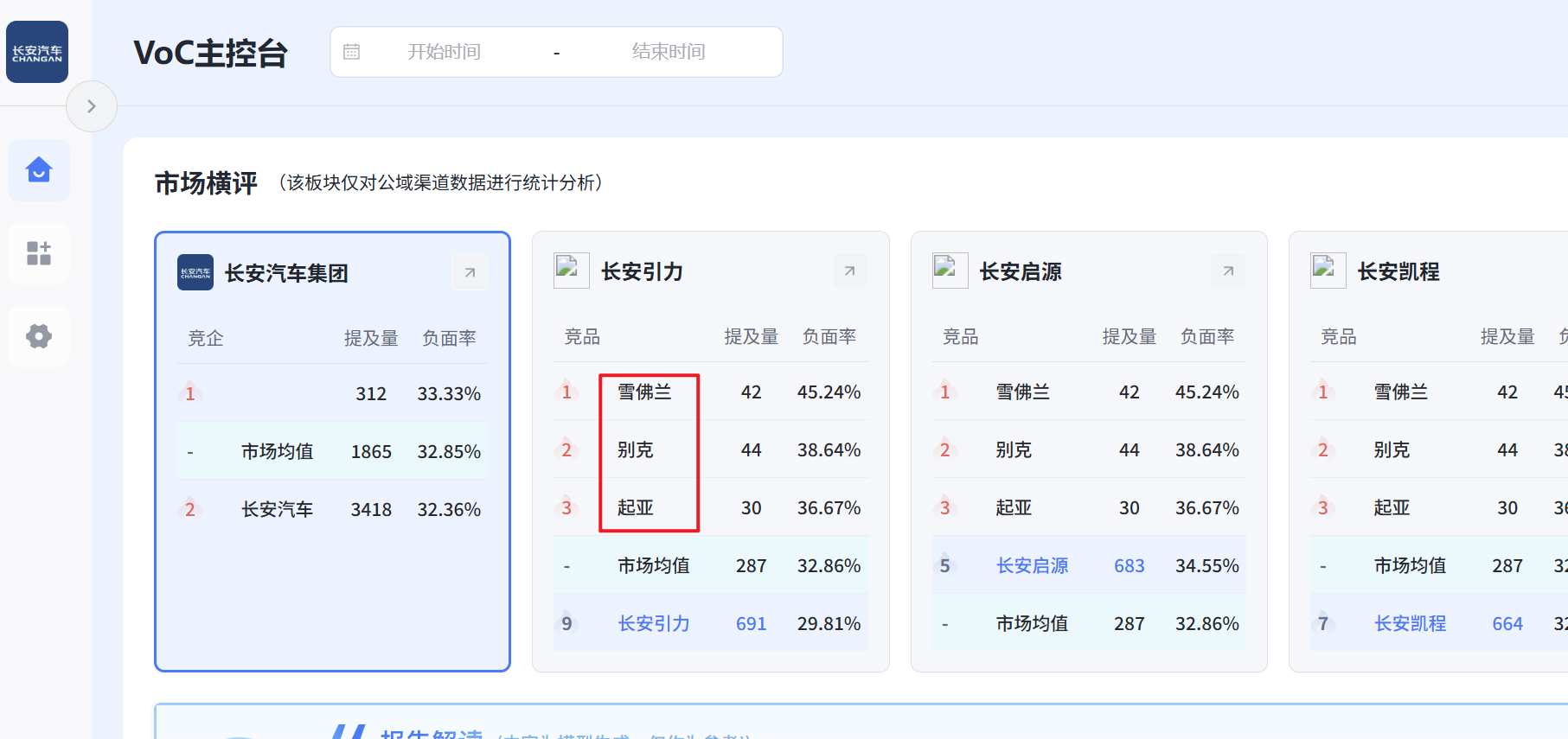Image resolution: width=1568 pixels, height=739 pixels.
Task: Click rank 1 badge in 长安引力 card
Action: point(566,392)
